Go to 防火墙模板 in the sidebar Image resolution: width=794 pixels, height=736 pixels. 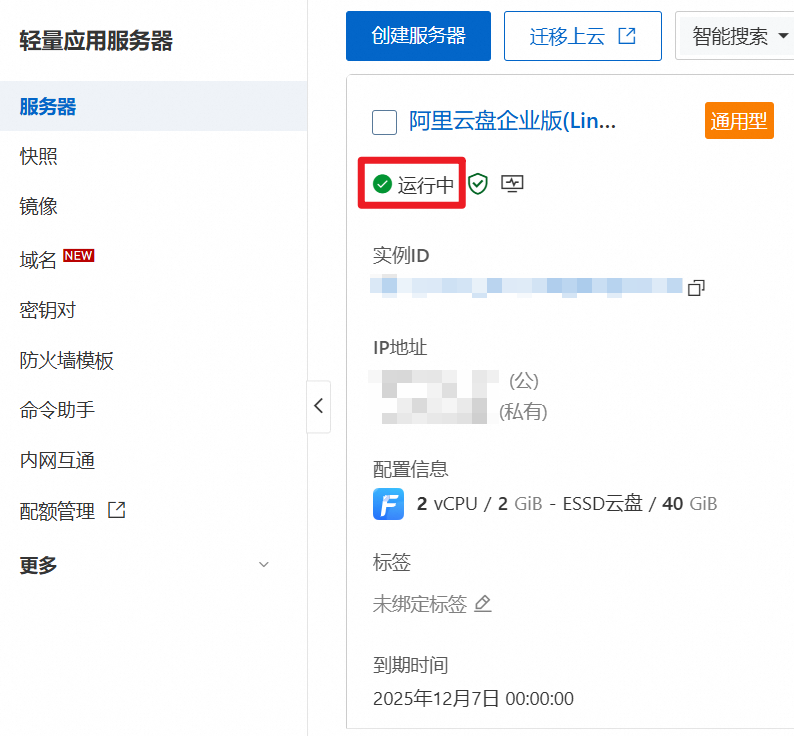point(67,360)
